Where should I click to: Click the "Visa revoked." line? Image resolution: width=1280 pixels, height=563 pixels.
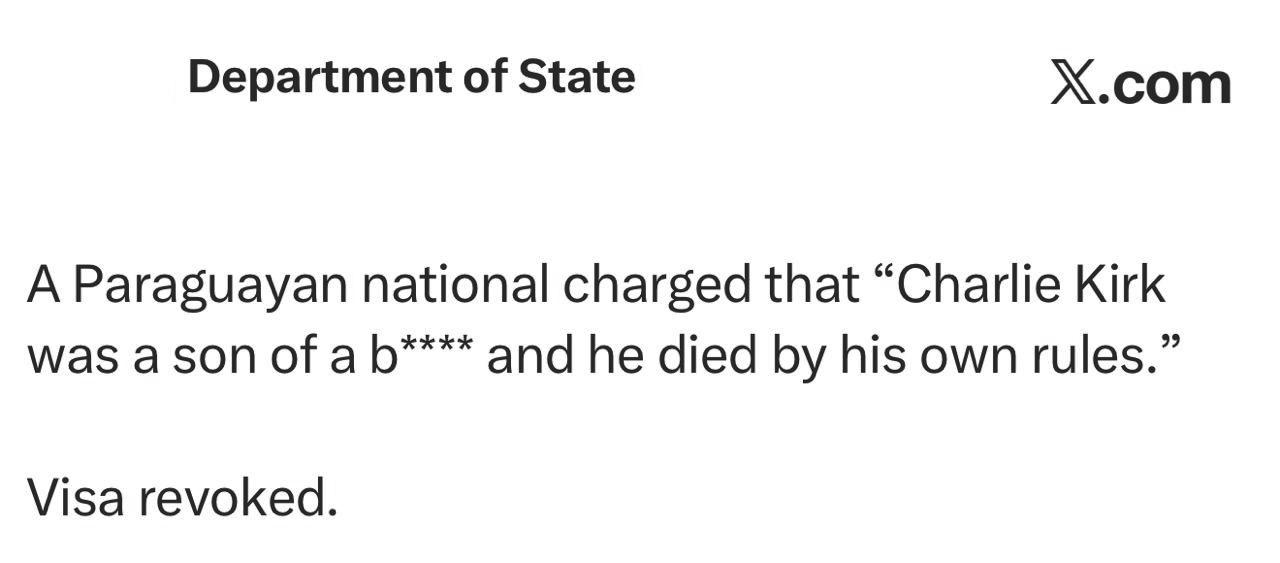click(x=182, y=497)
